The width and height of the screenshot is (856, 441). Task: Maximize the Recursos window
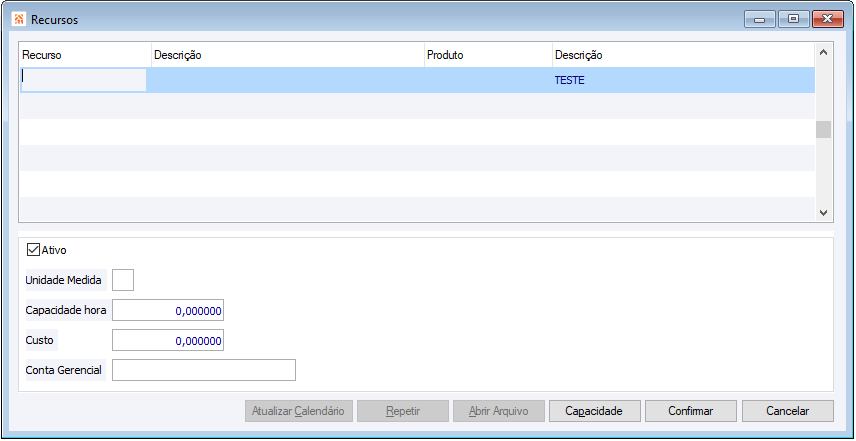pyautogui.click(x=794, y=20)
